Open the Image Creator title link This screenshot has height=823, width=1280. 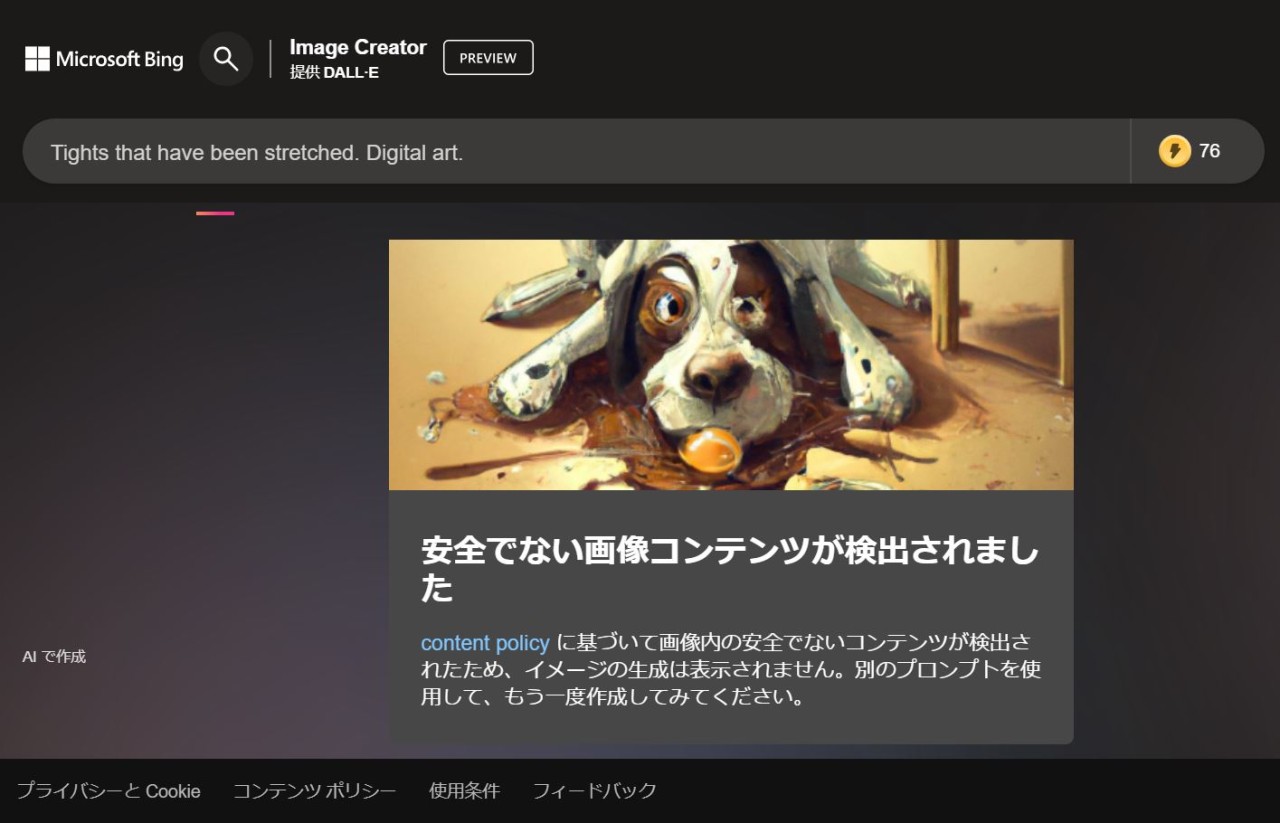pos(357,47)
